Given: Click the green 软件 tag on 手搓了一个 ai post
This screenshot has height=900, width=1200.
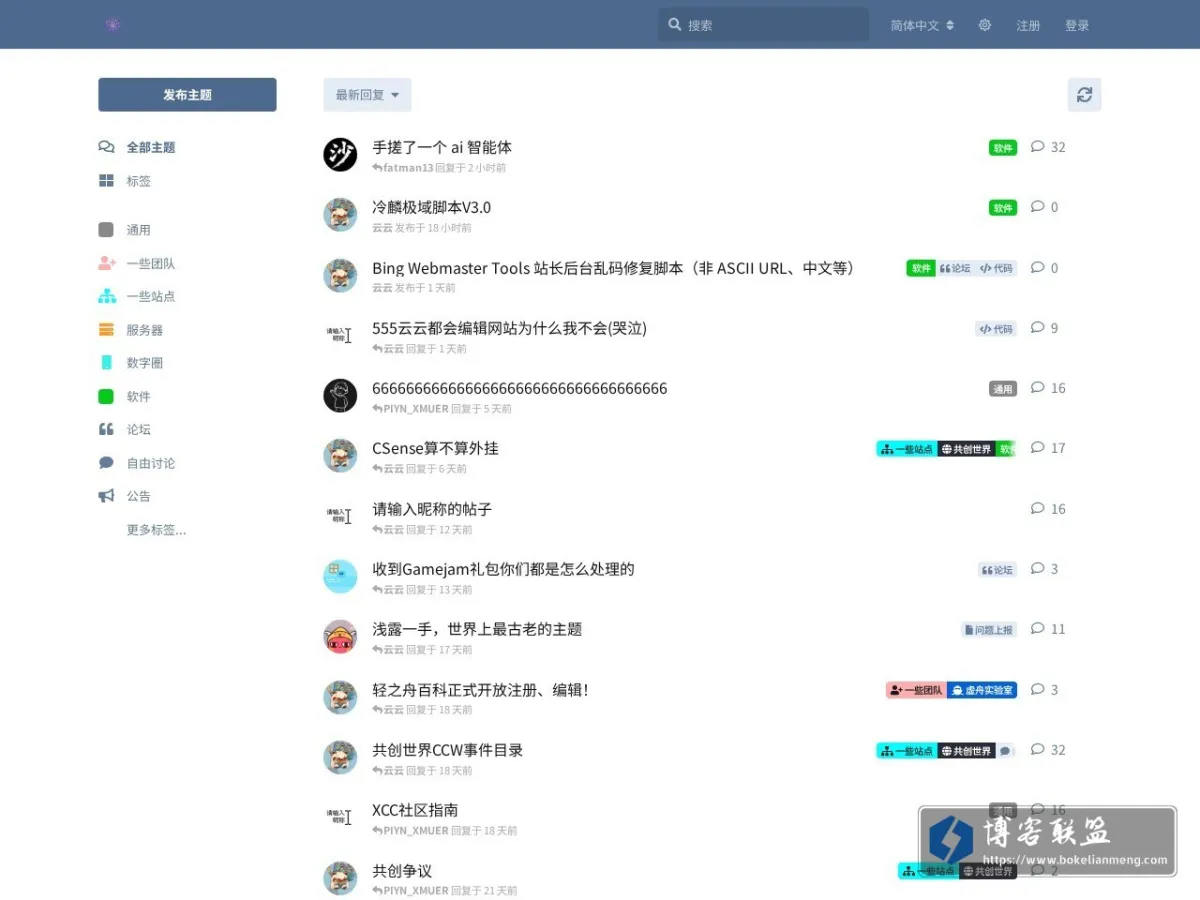Looking at the screenshot, I should (x=1003, y=148).
